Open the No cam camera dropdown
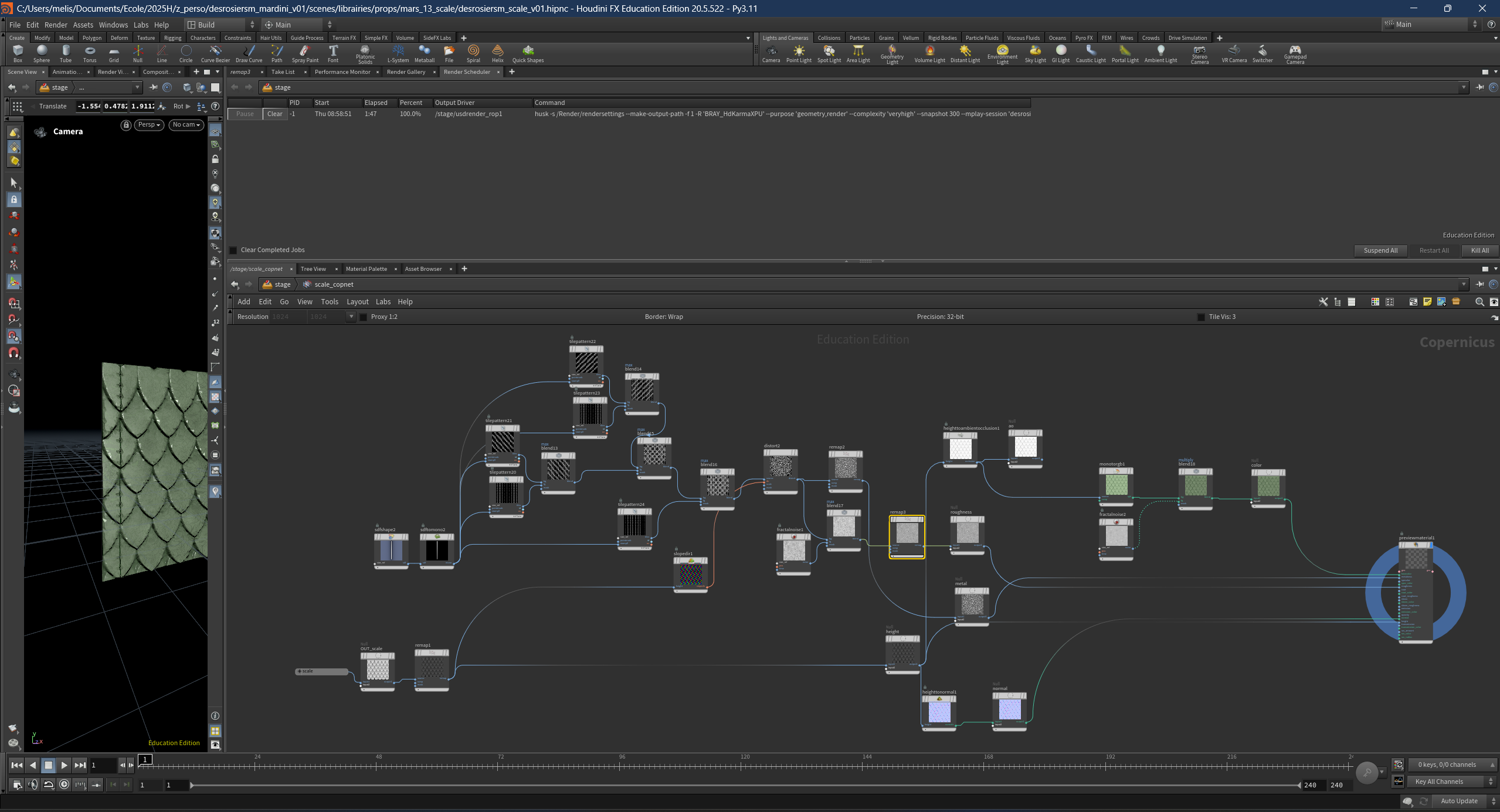 (186, 125)
